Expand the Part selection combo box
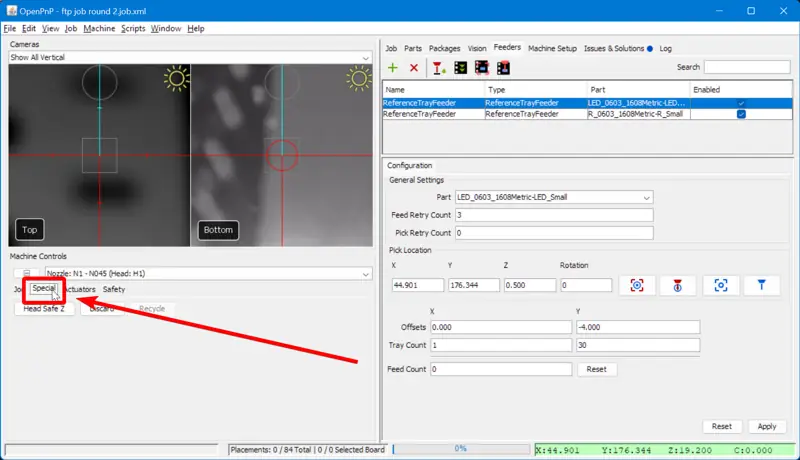Screen dimensions: 800x460 point(553,197)
